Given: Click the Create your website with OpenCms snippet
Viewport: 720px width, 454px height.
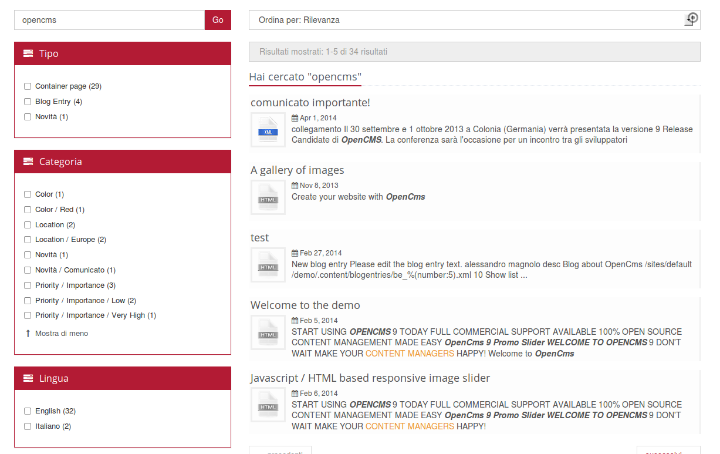Looking at the screenshot, I should [358, 197].
